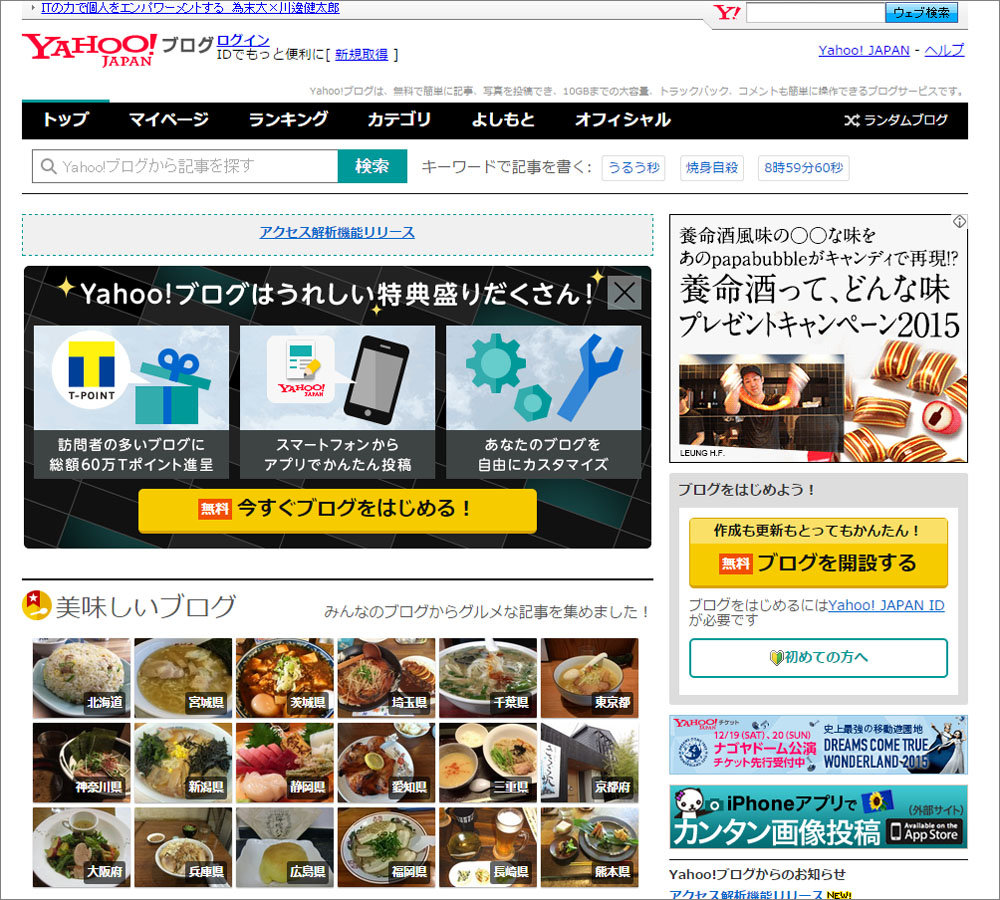
Task: Click the 美味しいブログ star icon
Action: click(36, 605)
